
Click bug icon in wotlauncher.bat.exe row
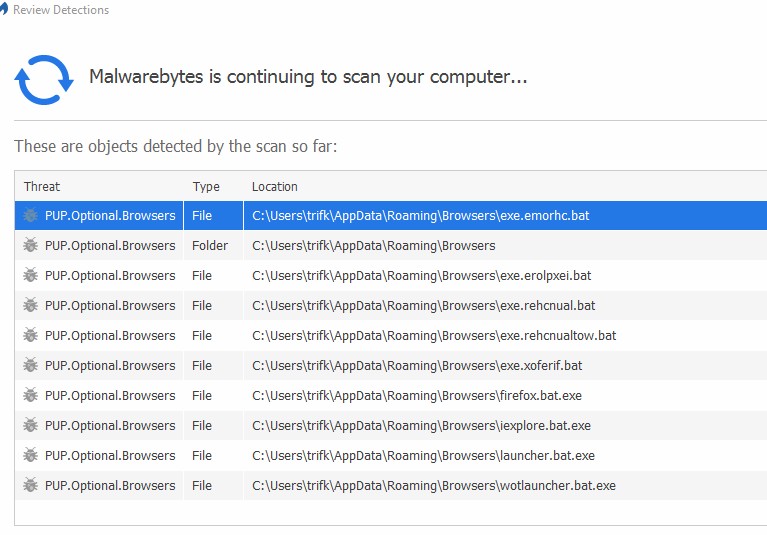[x=30, y=485]
